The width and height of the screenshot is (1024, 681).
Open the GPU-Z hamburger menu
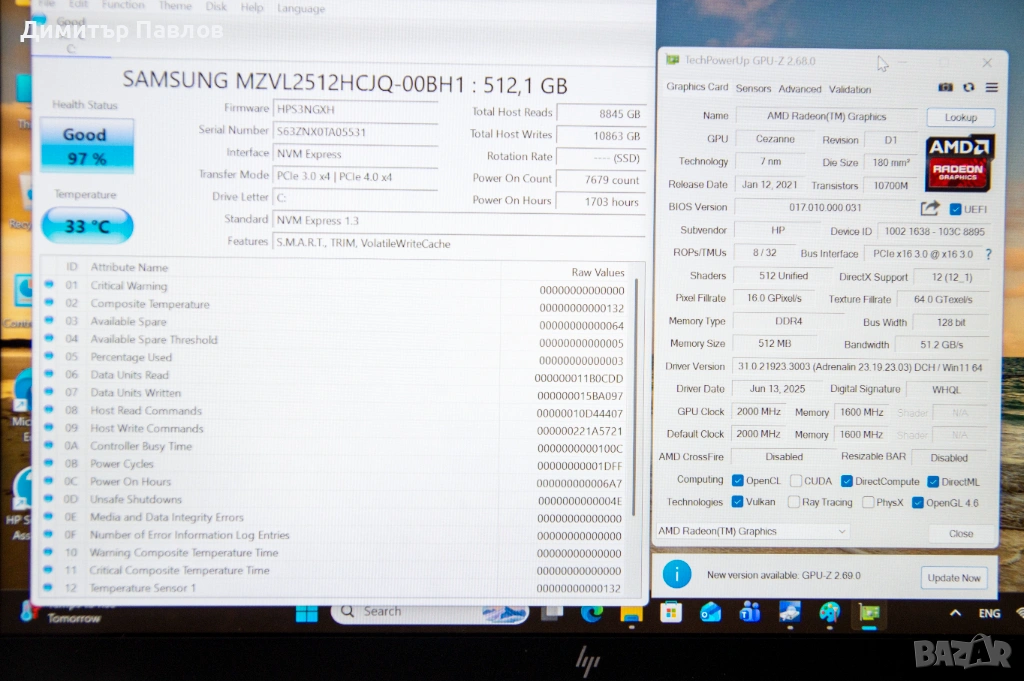[x=991, y=88]
